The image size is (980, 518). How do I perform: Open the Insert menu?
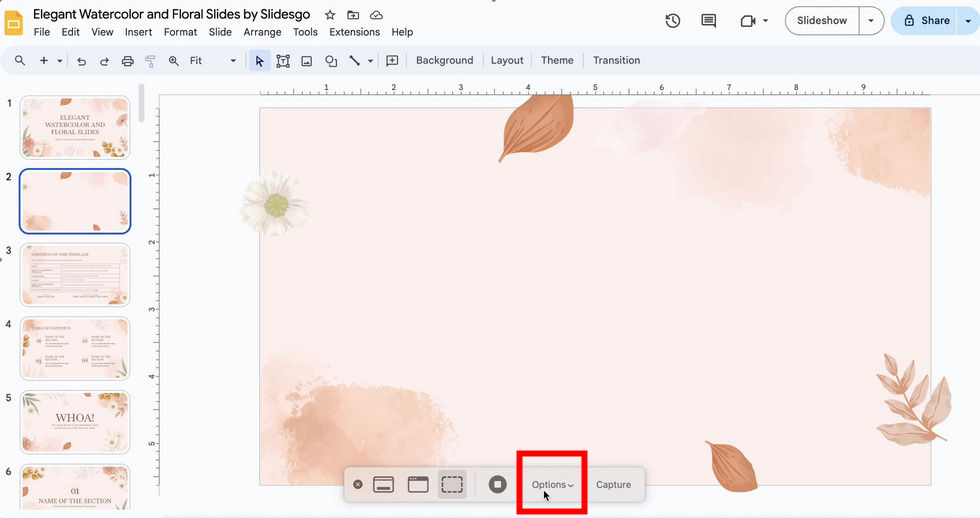coord(138,32)
